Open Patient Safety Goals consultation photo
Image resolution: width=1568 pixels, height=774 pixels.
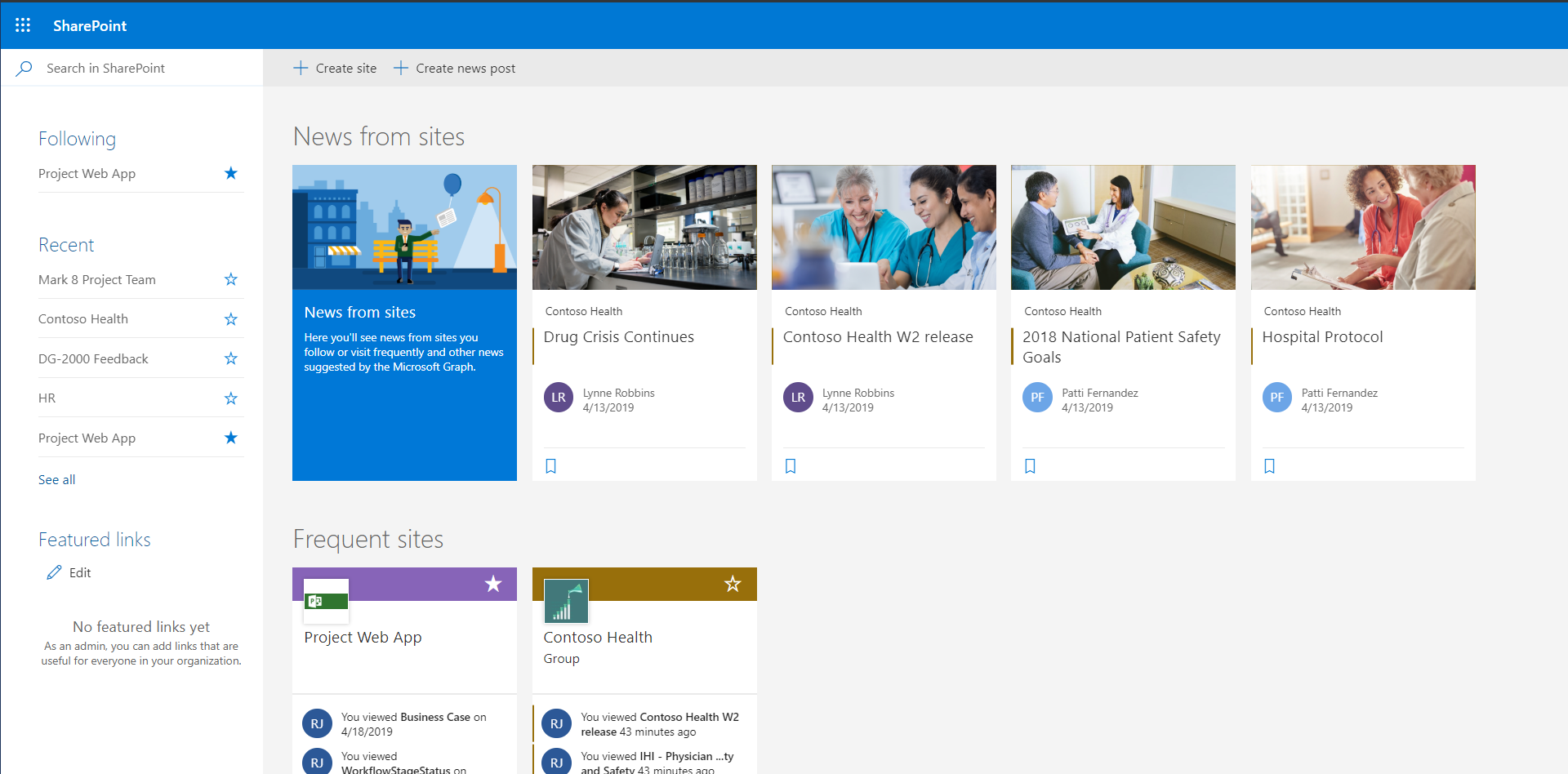pos(1123,227)
